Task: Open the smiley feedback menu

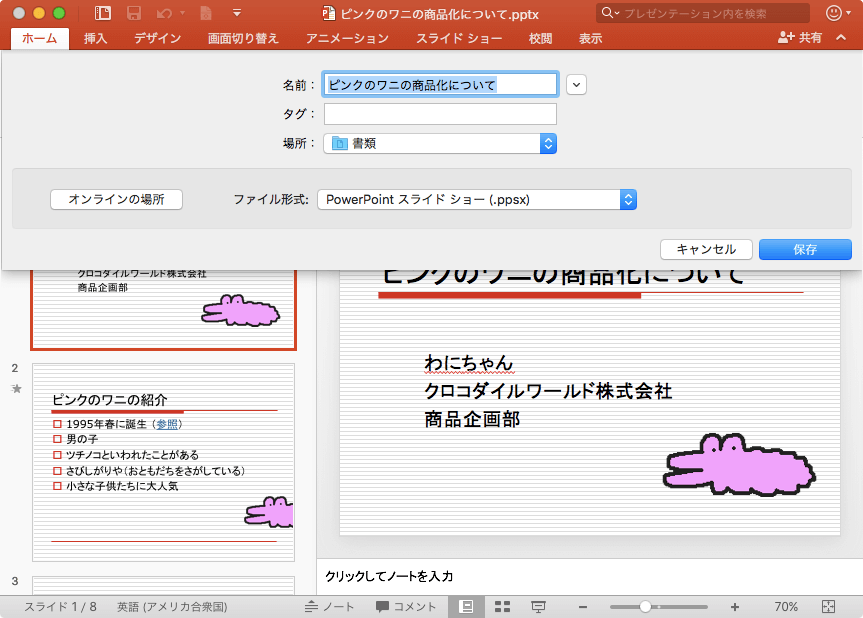Action: pos(838,13)
